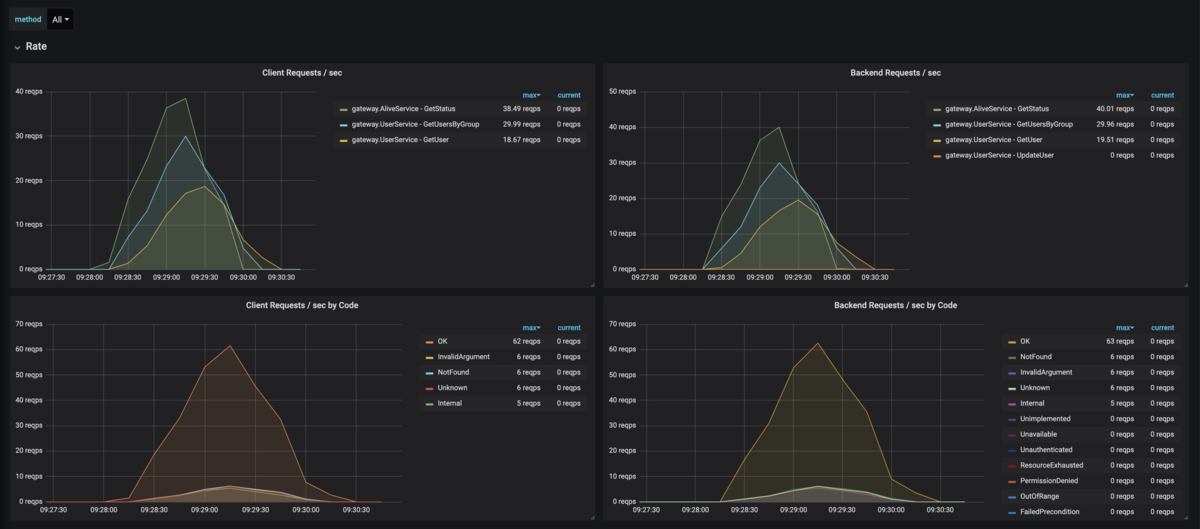Open color picker for Internal in Client Requests by Code
1200x529 pixels.
tap(429, 403)
